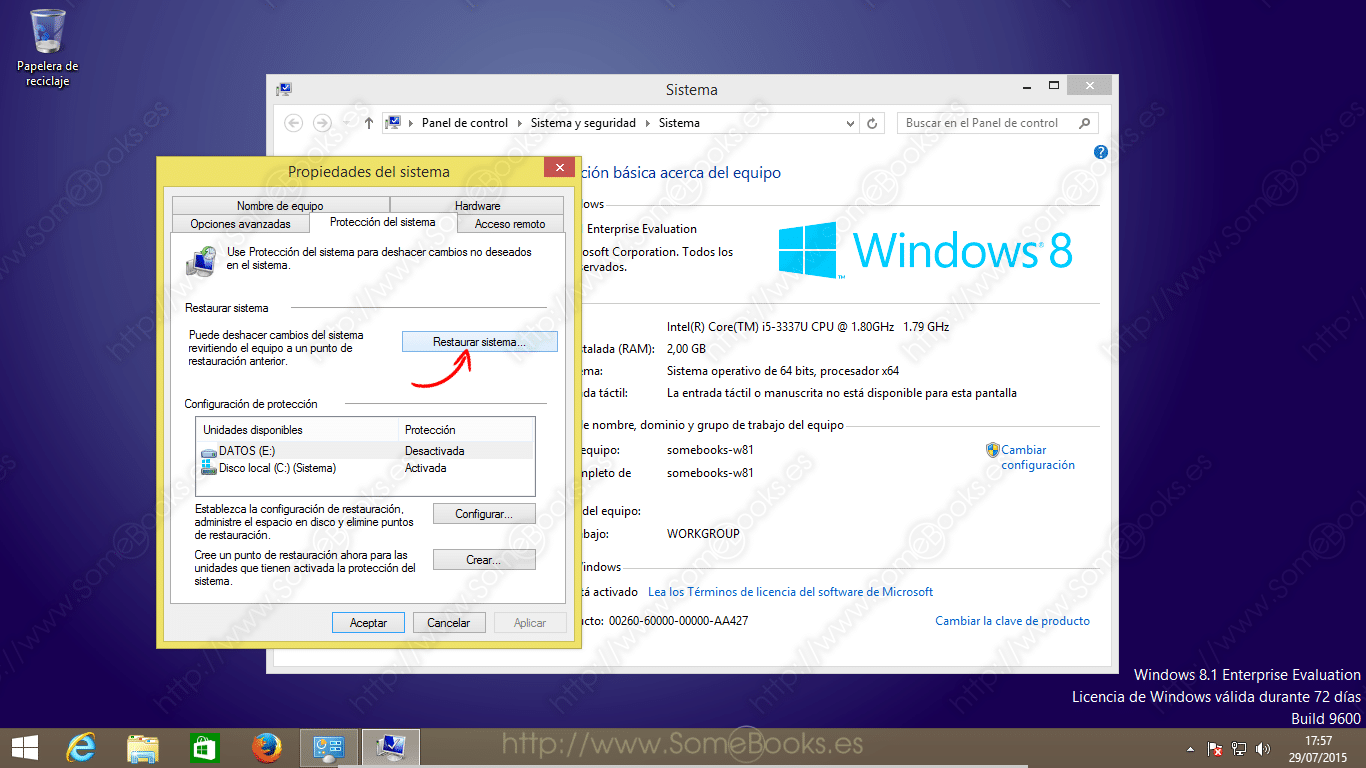
Task: Click the Disco local (C:) drive icon
Action: click(x=208, y=468)
